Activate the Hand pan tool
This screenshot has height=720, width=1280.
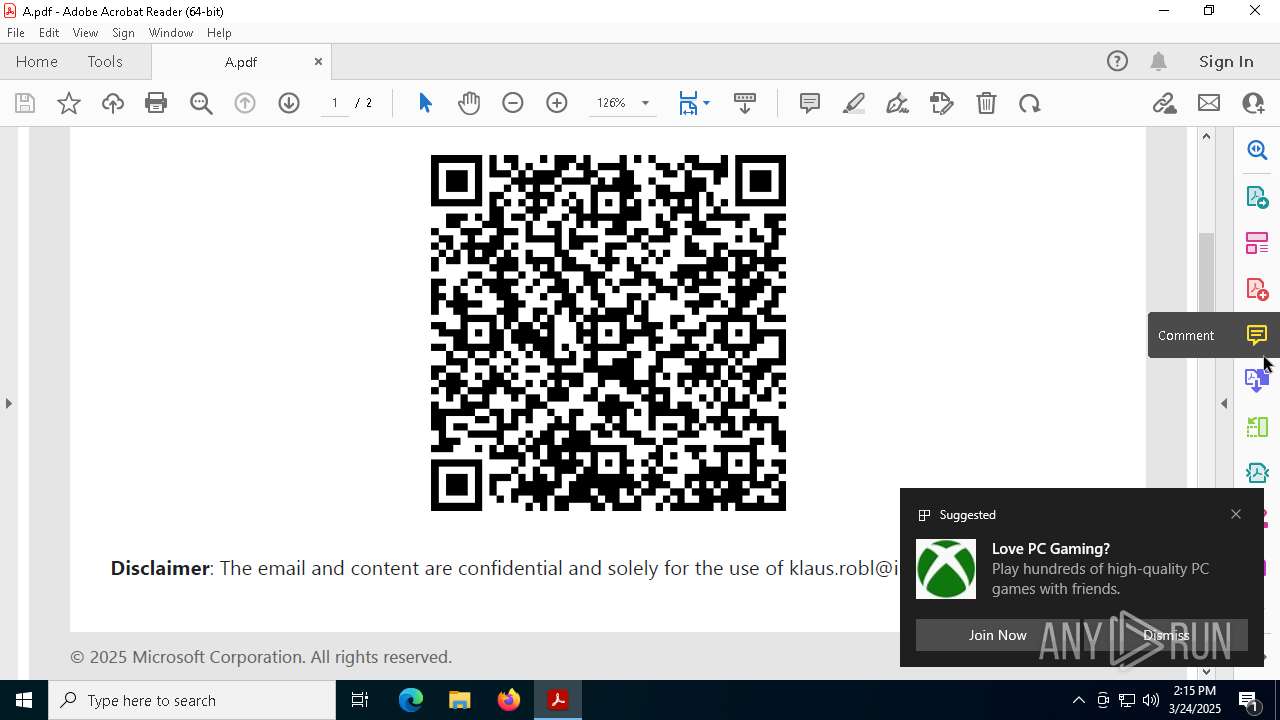coord(469,103)
